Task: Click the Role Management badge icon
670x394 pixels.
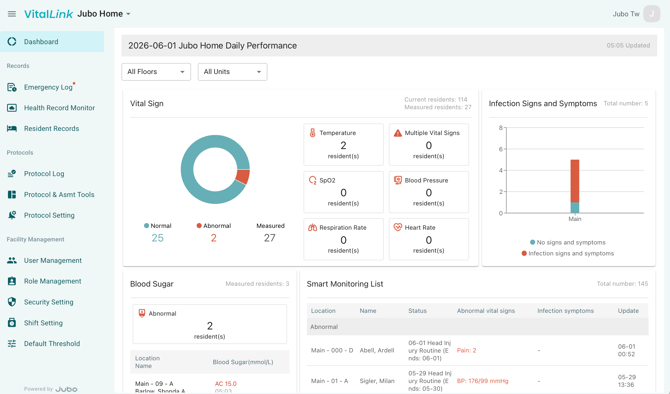Action: coord(12,281)
